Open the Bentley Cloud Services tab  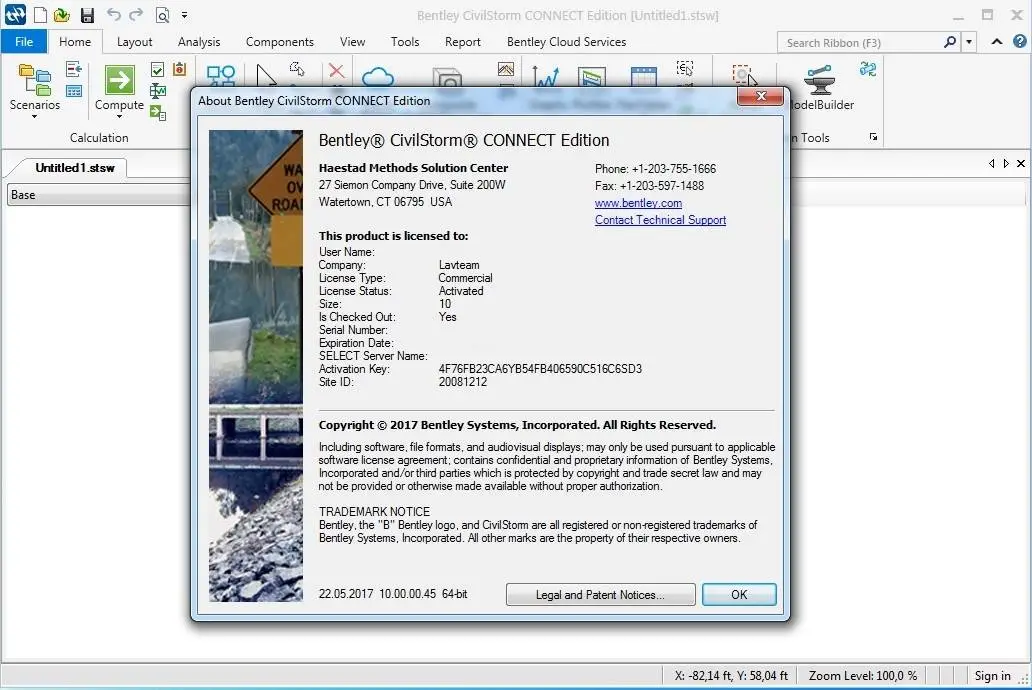[x=566, y=41]
